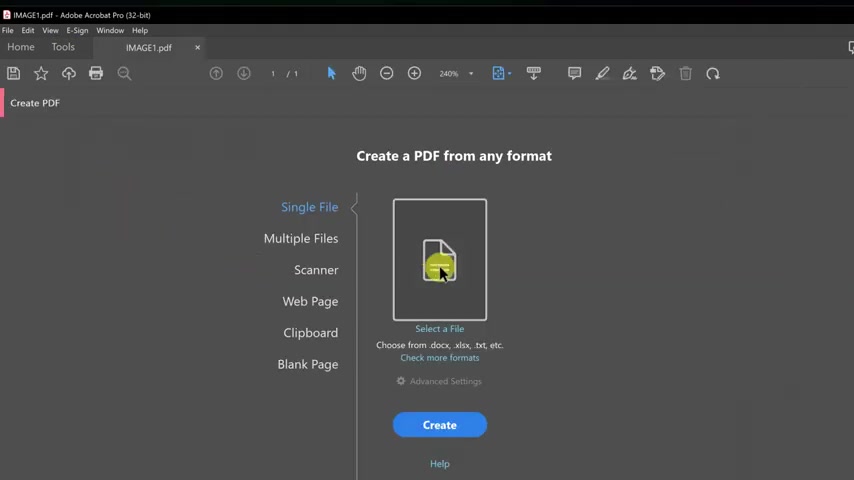Click the file placeholder document icon
This screenshot has width=854, height=480.
point(440,260)
